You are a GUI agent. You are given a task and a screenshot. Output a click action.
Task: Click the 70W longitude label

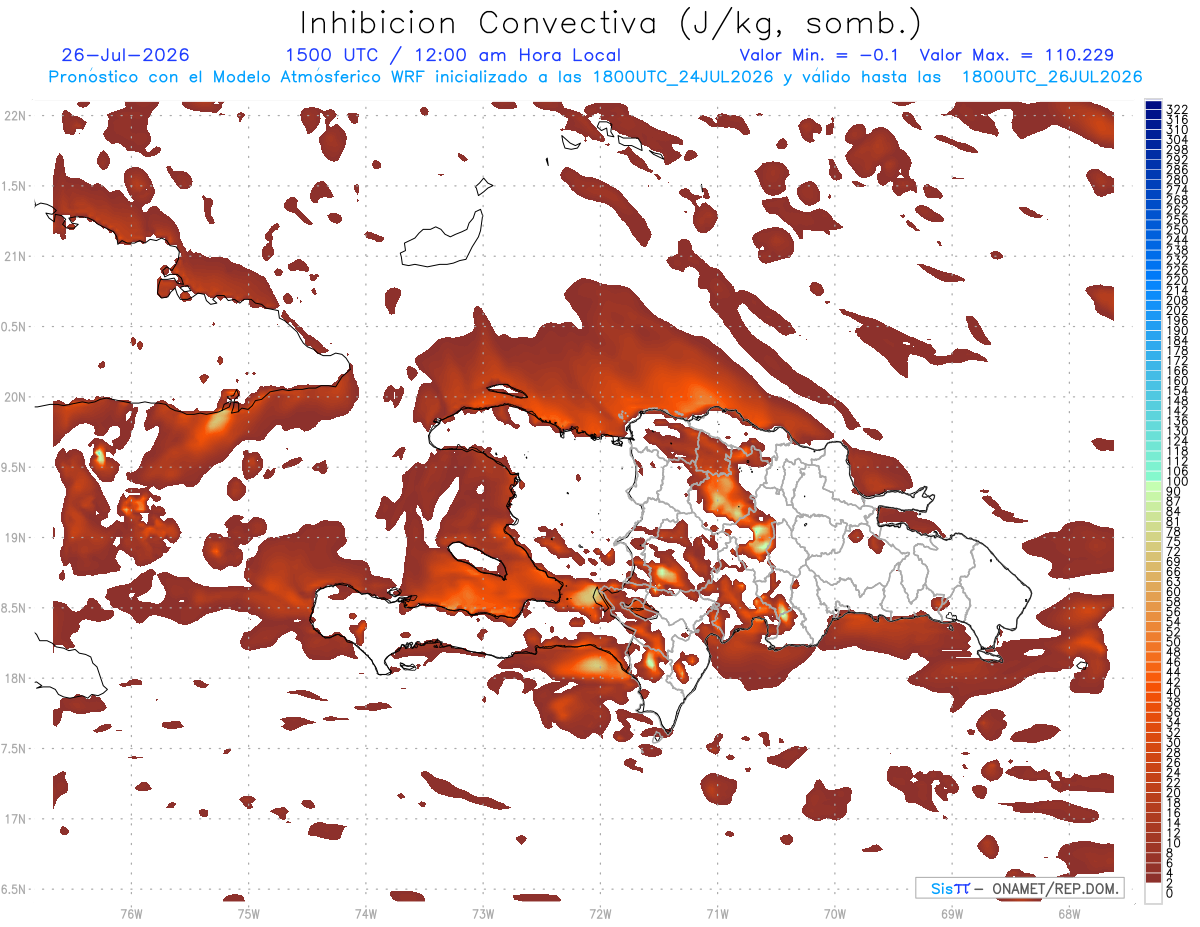click(x=835, y=913)
